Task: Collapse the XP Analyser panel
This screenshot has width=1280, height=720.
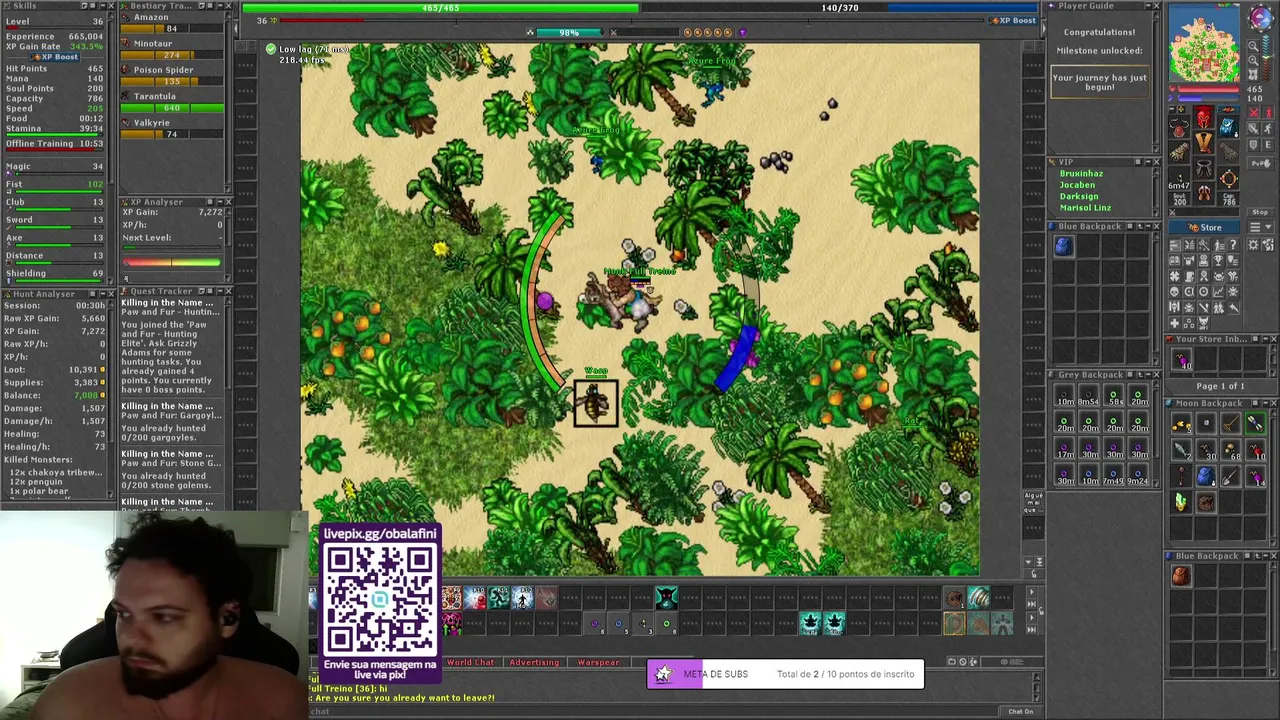Action: [x=220, y=202]
